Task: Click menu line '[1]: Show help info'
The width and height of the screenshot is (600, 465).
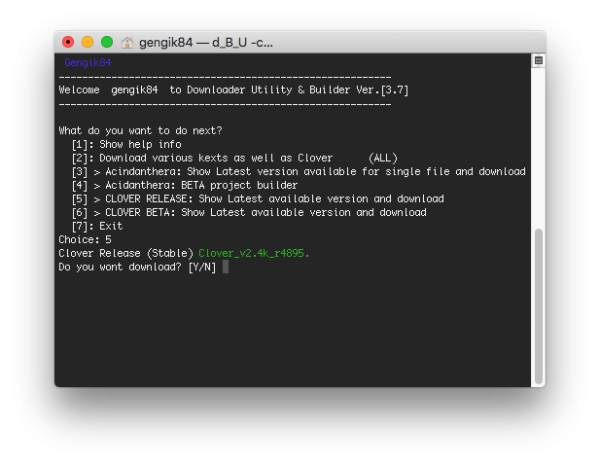Action: (126, 144)
